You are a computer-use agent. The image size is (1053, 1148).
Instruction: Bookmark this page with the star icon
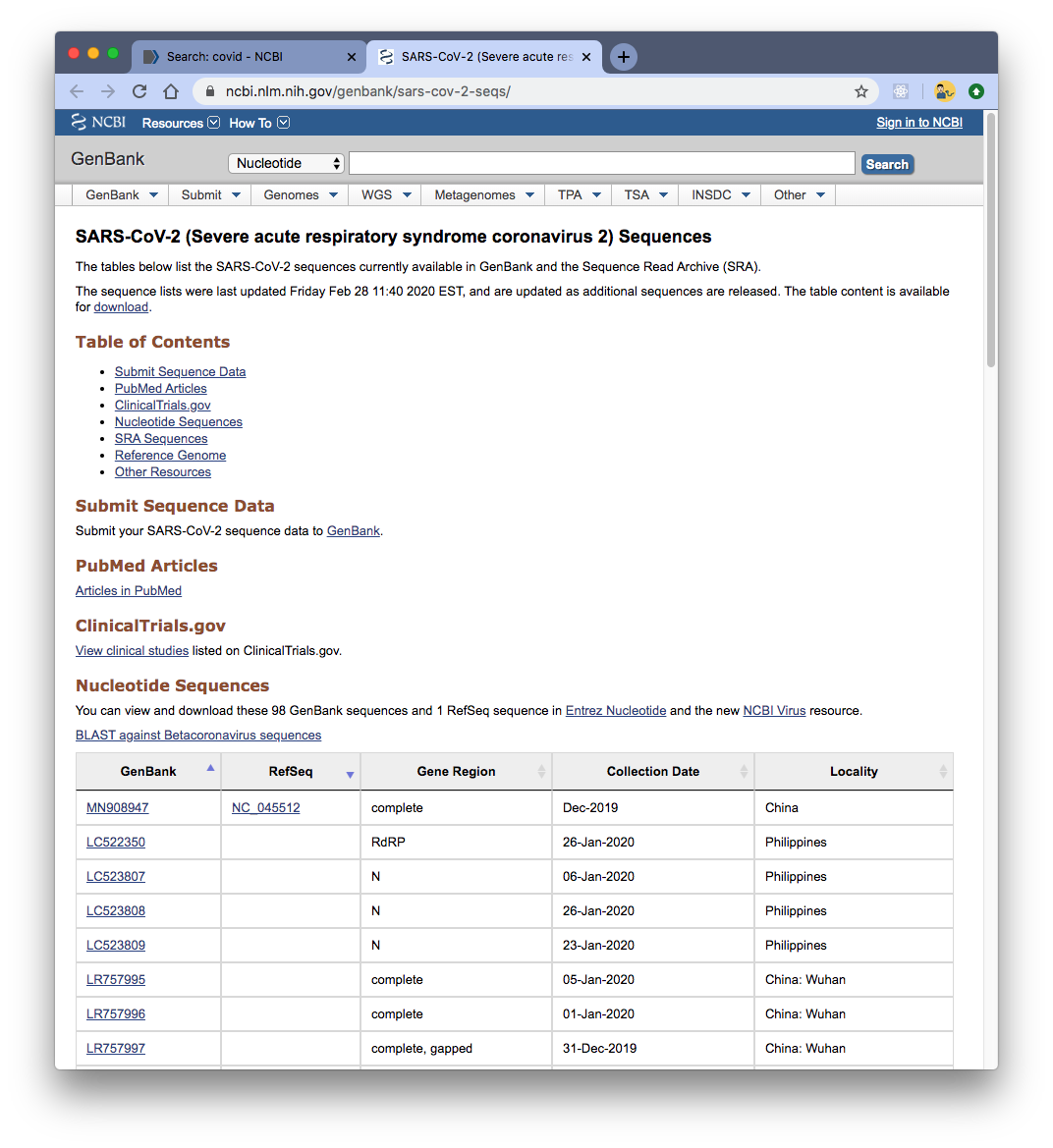(x=861, y=91)
